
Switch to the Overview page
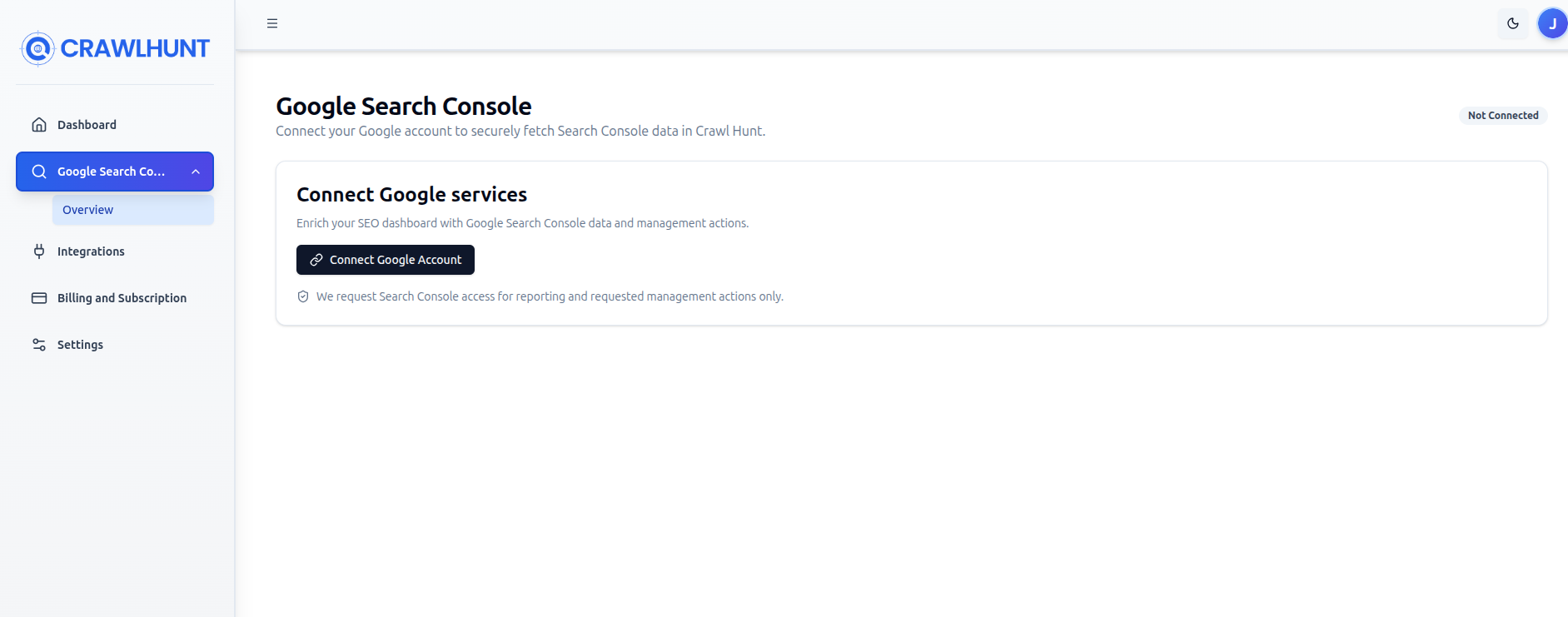pyautogui.click(x=87, y=209)
